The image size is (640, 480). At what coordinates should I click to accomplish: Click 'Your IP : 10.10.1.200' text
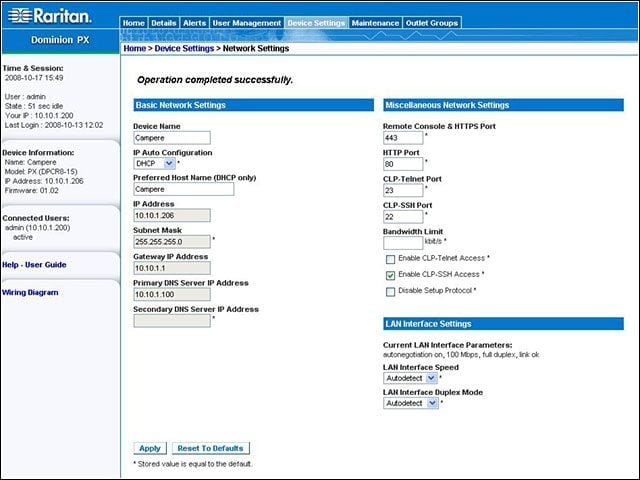[x=39, y=116]
